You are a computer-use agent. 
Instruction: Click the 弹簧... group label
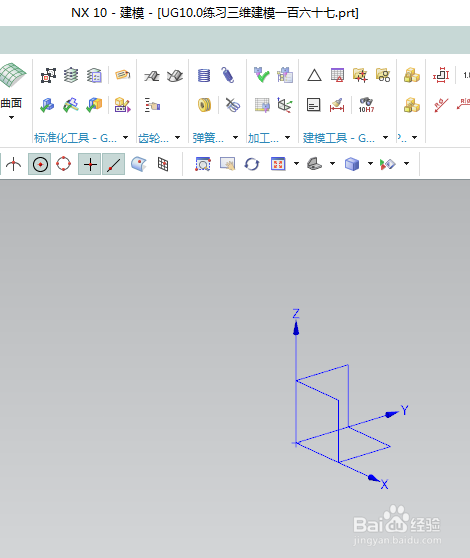[x=208, y=138]
